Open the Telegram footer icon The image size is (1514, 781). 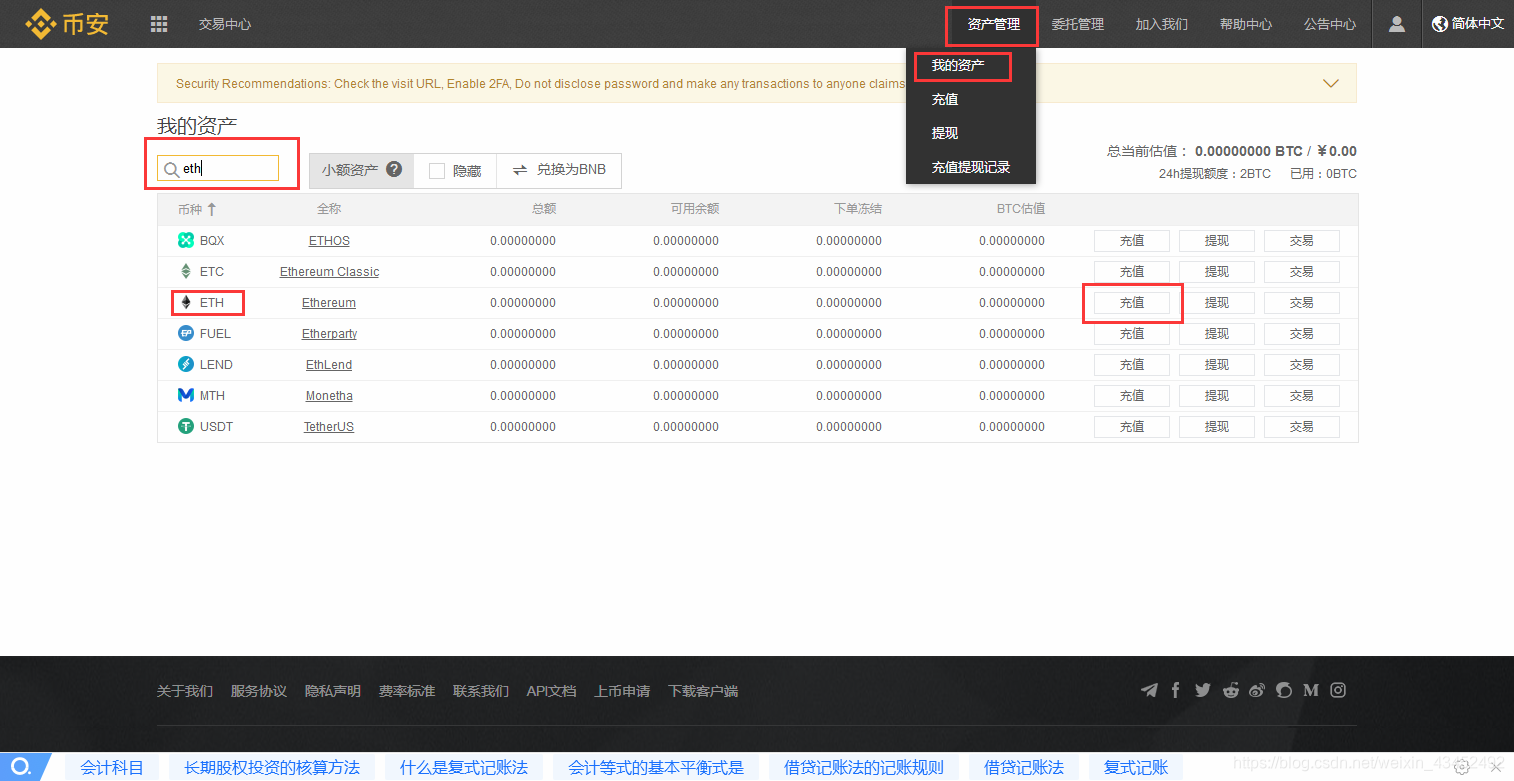coord(1149,690)
